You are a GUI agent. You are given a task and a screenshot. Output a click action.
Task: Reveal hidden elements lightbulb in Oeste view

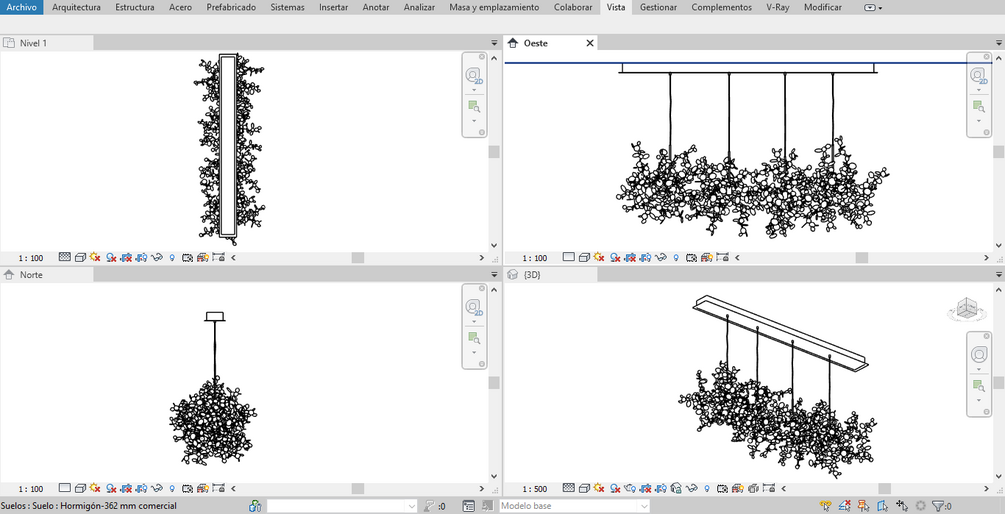pyautogui.click(x=676, y=257)
